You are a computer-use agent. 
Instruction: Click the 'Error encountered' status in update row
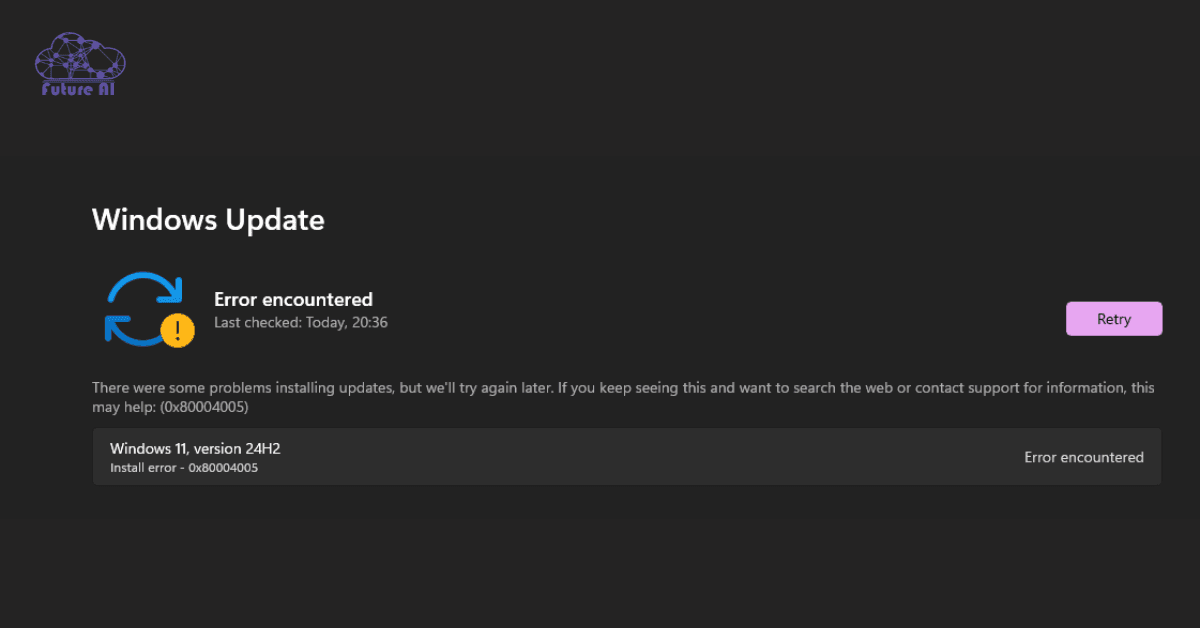click(x=1084, y=457)
